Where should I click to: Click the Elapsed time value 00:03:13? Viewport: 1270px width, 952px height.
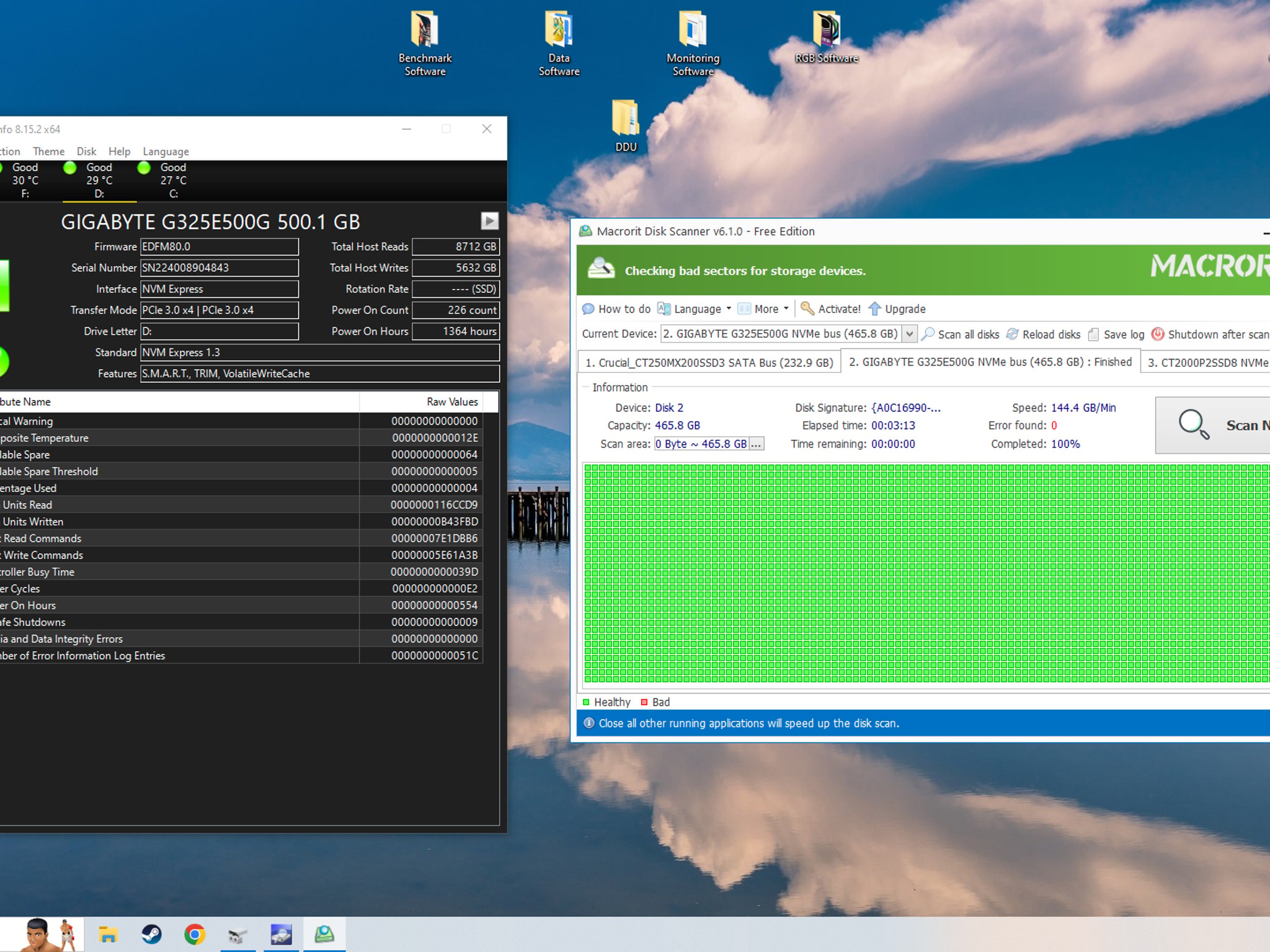coord(893,425)
